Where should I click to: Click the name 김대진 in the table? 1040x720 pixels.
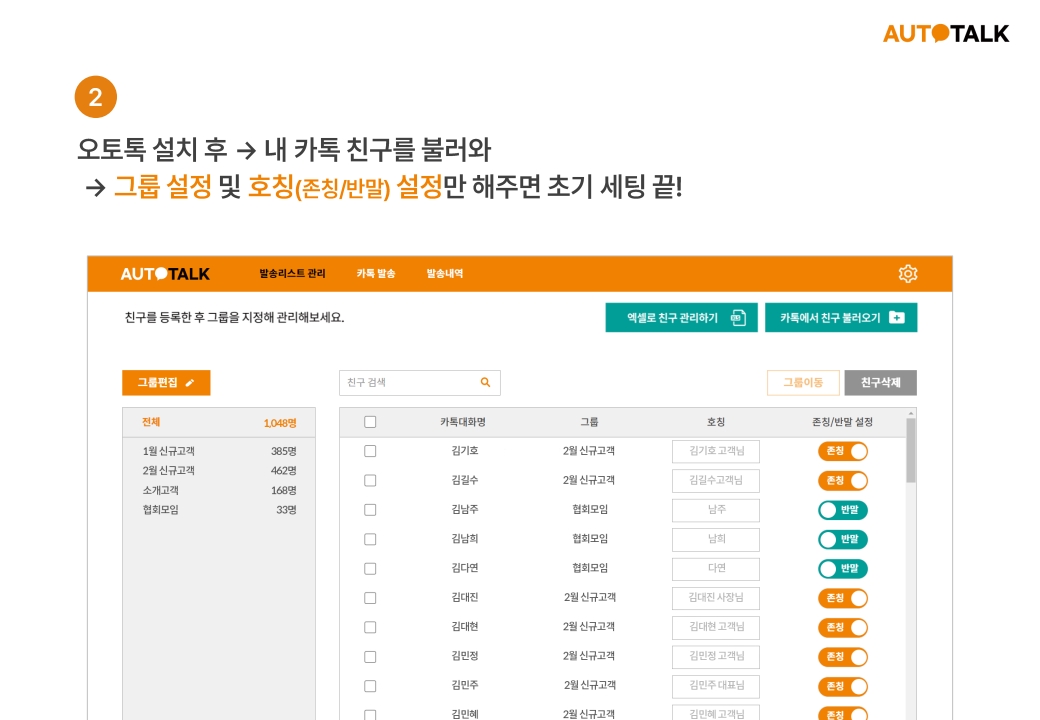[x=465, y=597]
